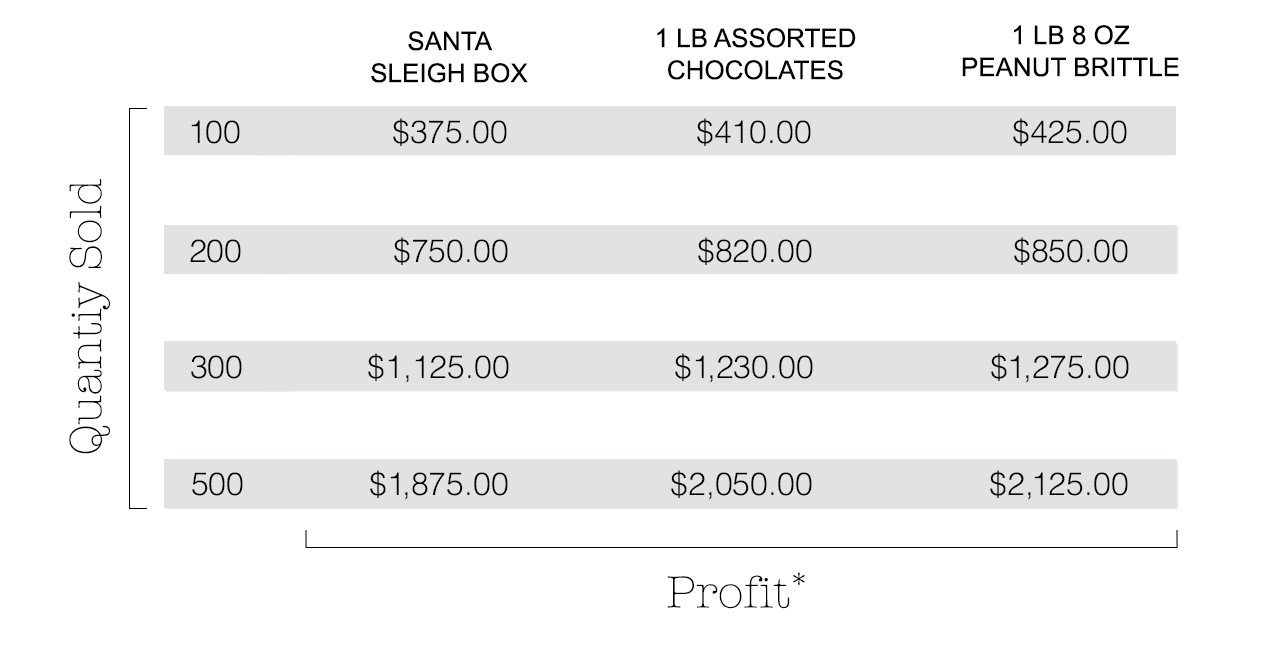
Task: Click the 1 LB Assorted Chocolates header
Action: (755, 55)
